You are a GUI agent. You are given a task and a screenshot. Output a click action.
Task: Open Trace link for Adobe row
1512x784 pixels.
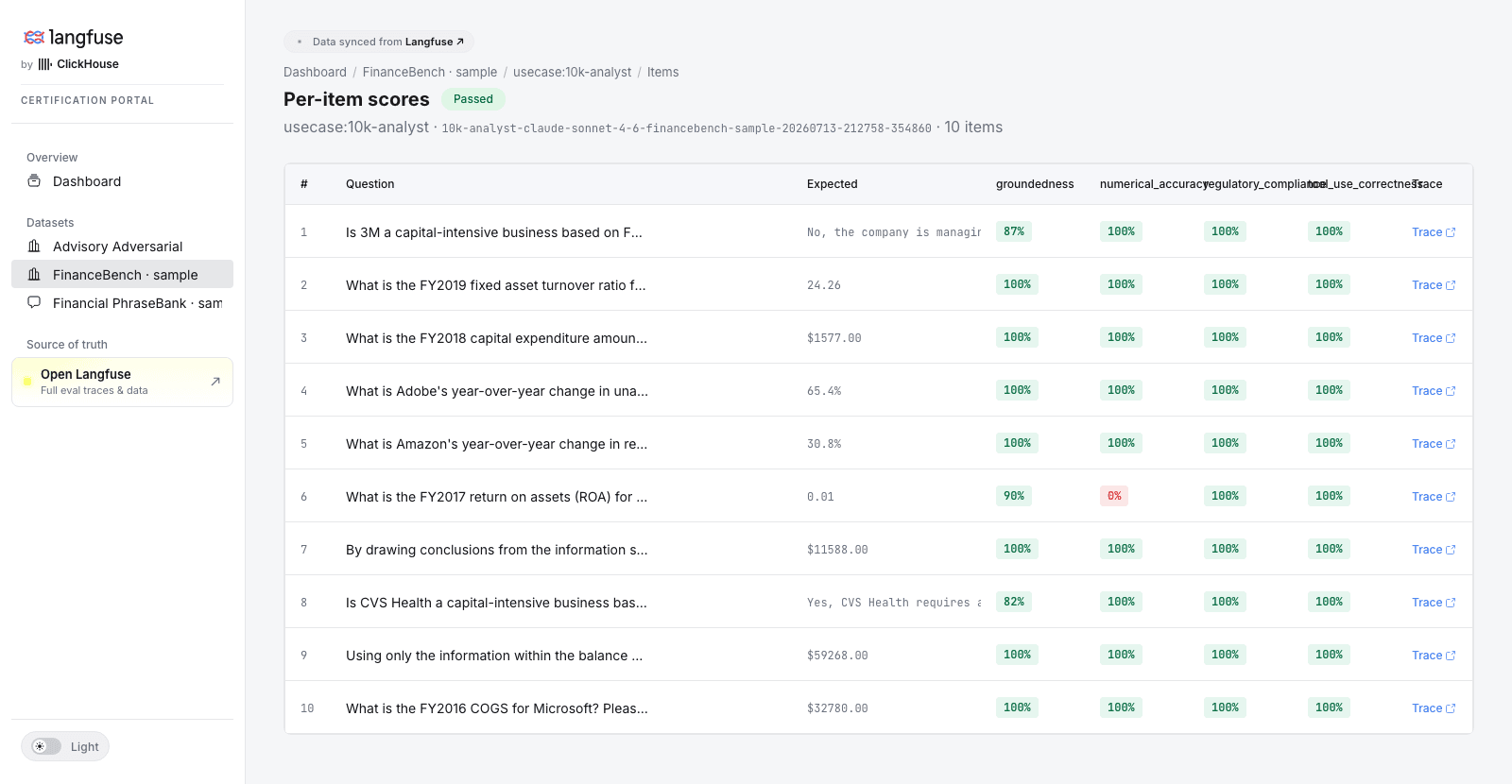(x=1434, y=391)
